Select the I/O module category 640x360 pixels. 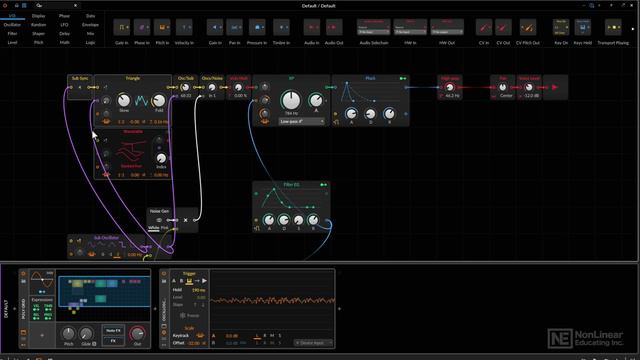12,16
